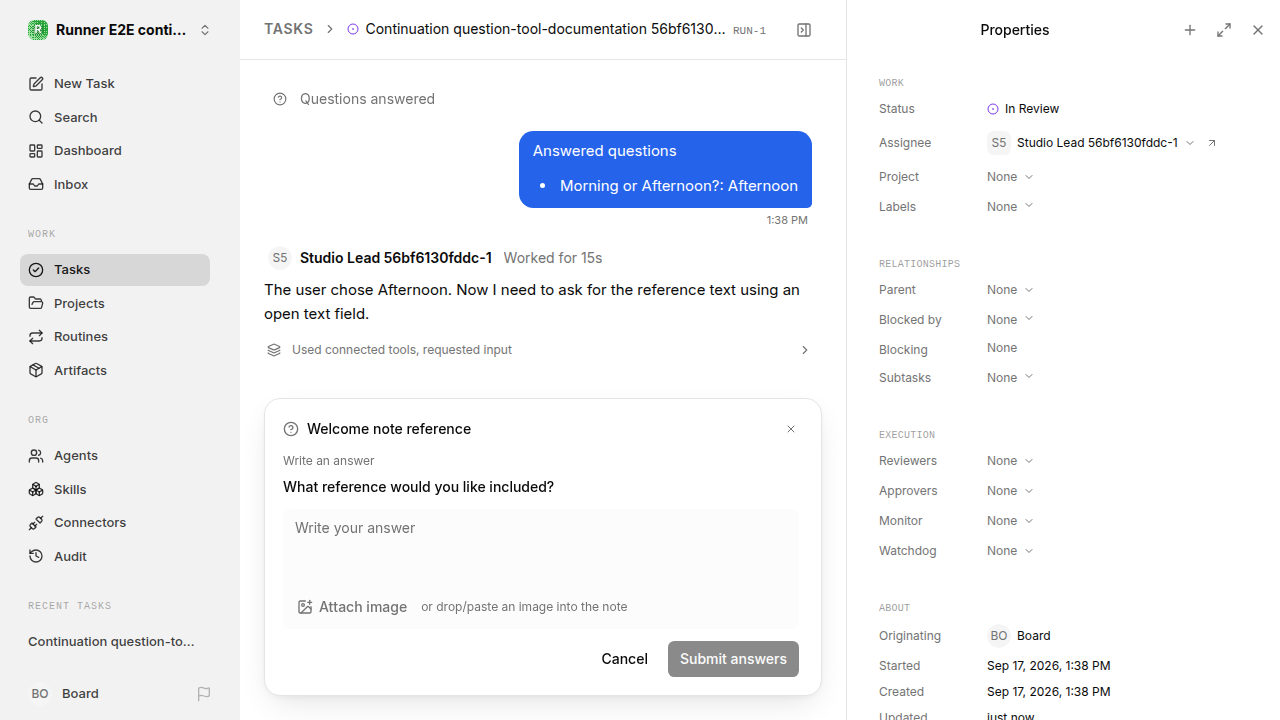Open the Labels None dropdown
Screen dimensions: 1280x720
tap(1010, 207)
